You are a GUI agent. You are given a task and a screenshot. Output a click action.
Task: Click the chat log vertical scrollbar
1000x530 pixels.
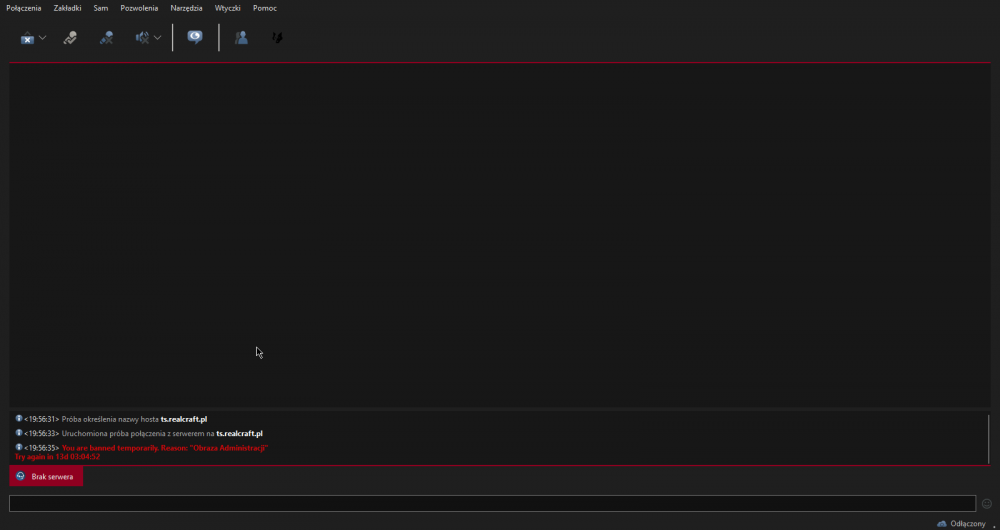tap(989, 438)
